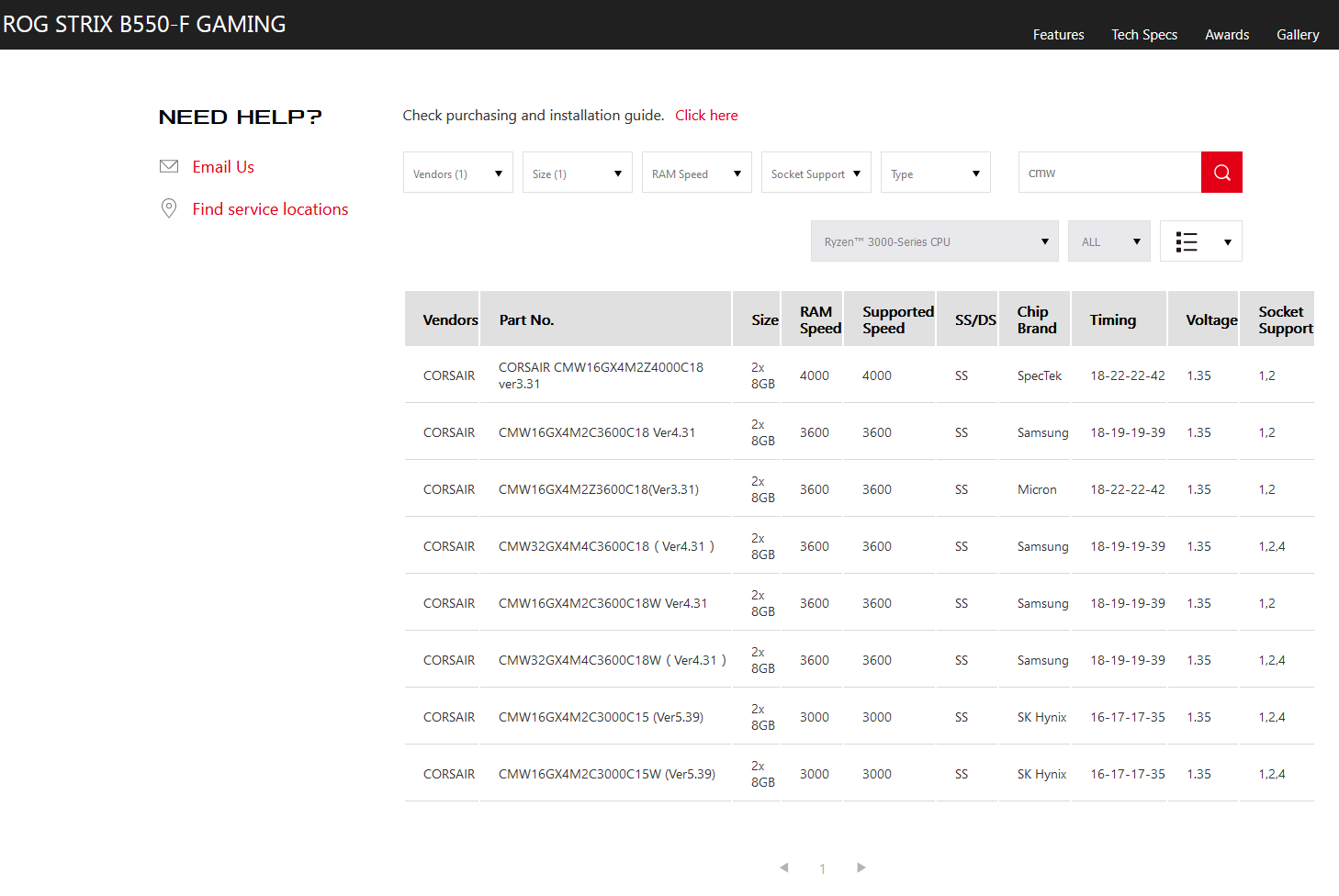Click the 'Click here' installation guide link
This screenshot has width=1339, height=896.
pyautogui.click(x=706, y=116)
